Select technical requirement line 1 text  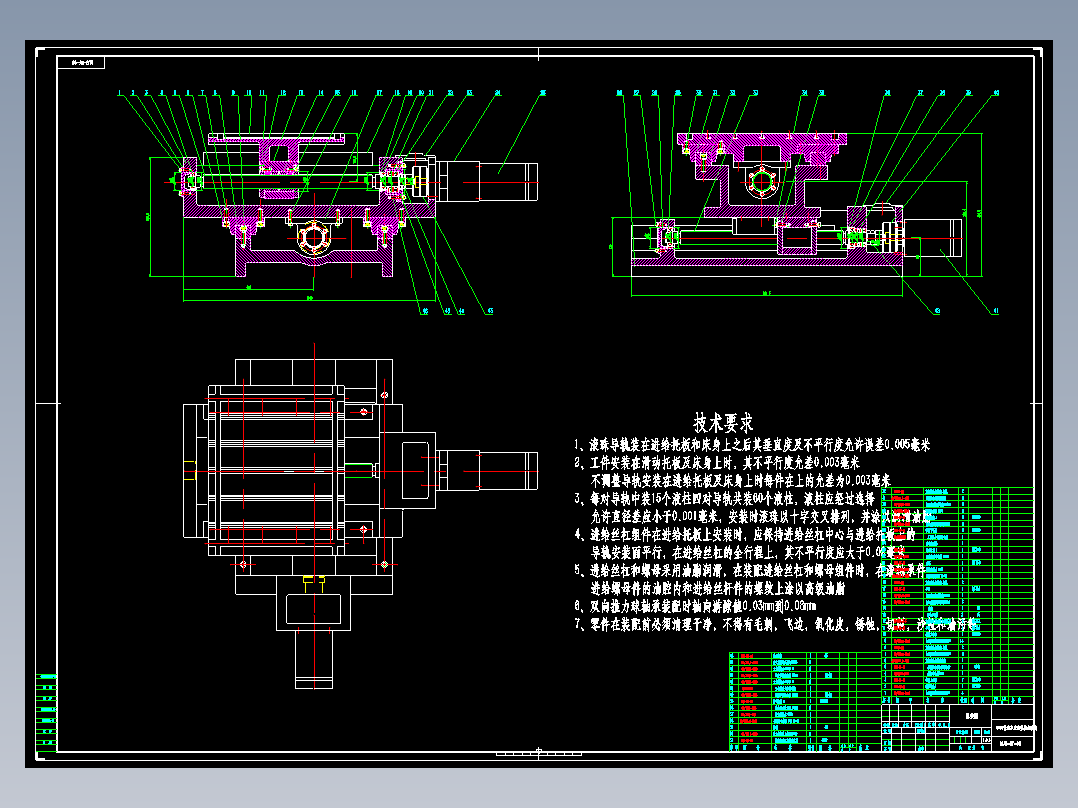tap(752, 445)
